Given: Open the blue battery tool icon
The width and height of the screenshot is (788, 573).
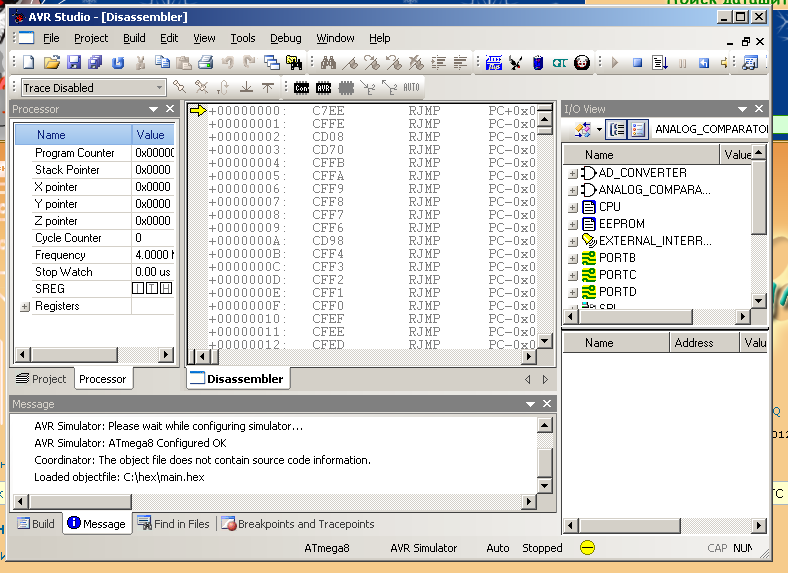Looking at the screenshot, I should pyautogui.click(x=538, y=62).
